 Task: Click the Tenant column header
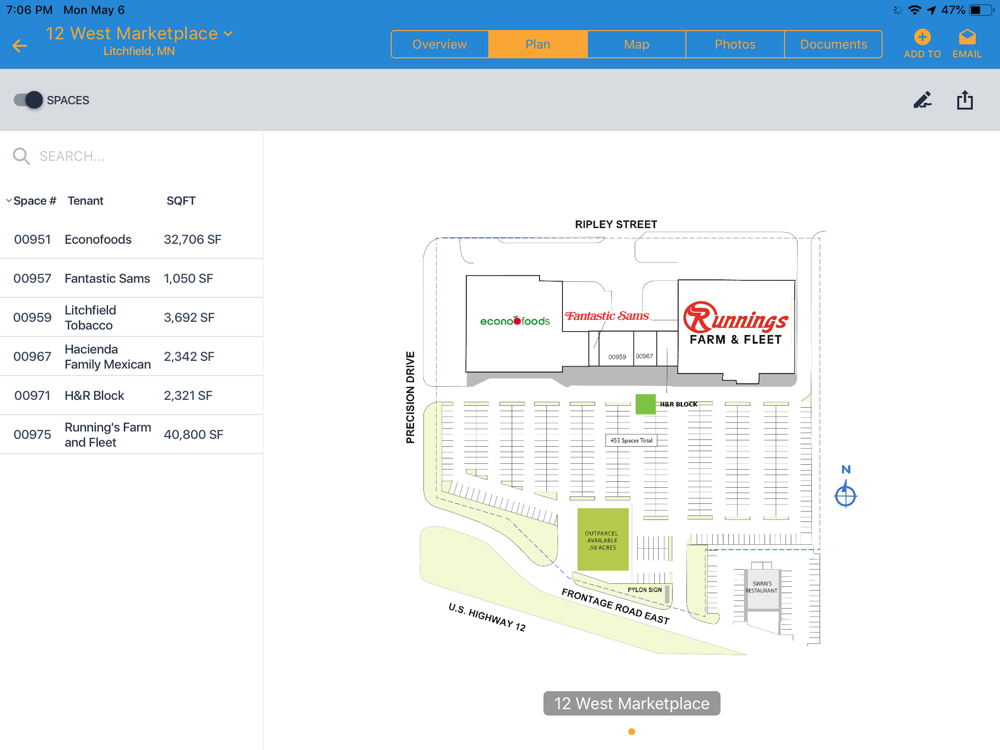click(85, 201)
